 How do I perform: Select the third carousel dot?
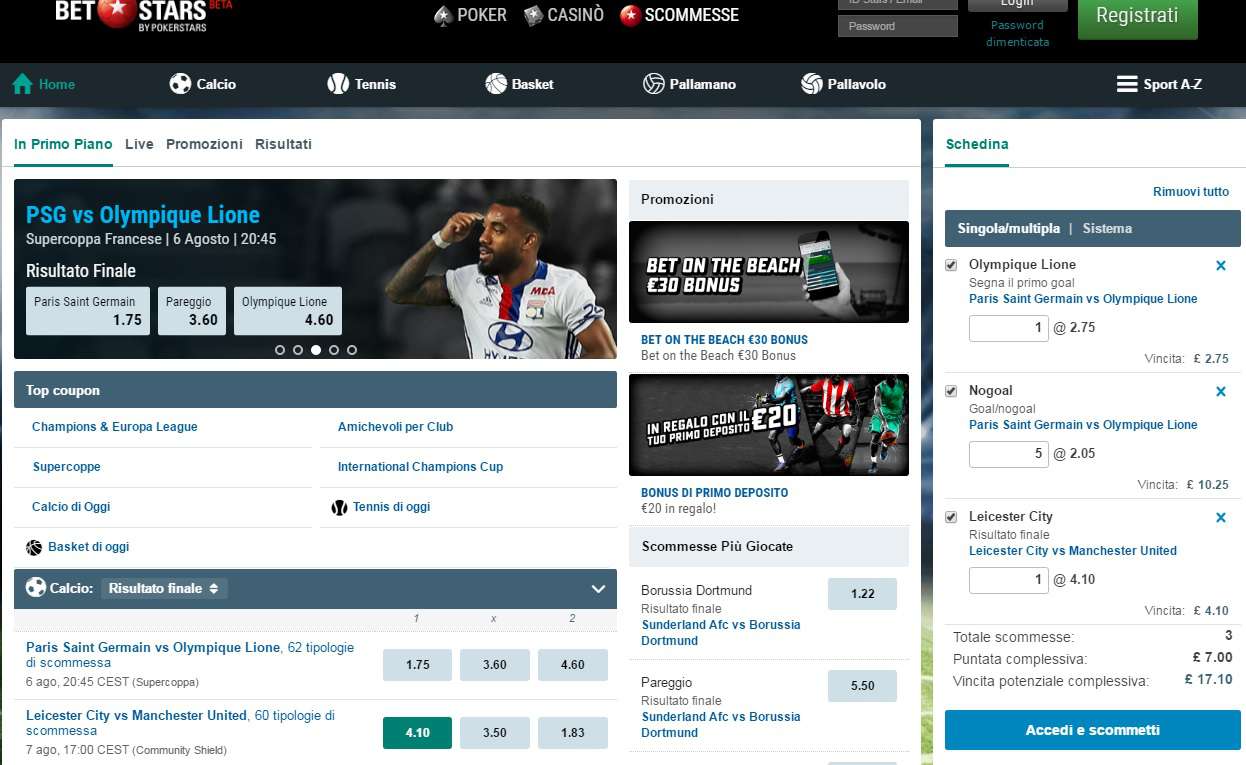point(316,350)
